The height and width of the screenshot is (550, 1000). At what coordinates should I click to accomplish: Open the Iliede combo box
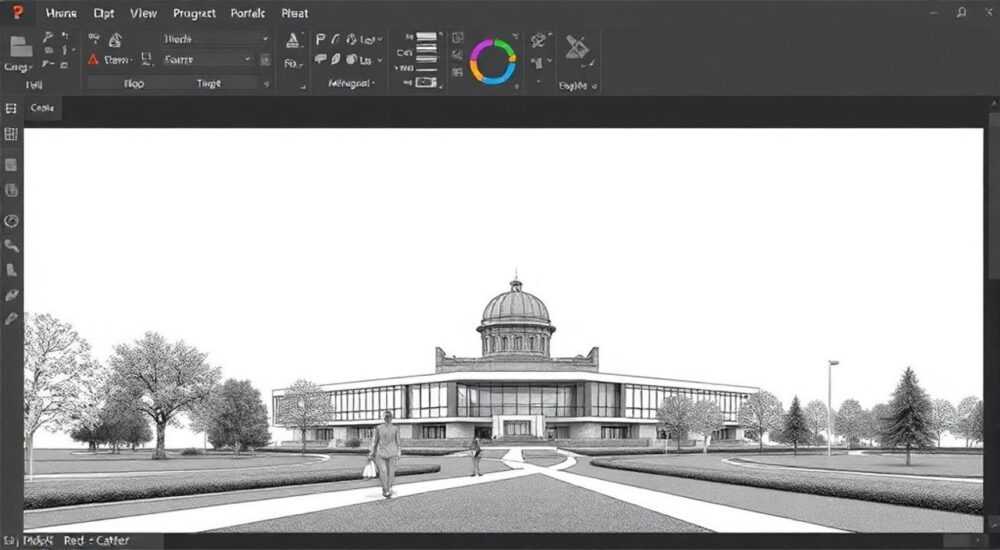point(216,39)
